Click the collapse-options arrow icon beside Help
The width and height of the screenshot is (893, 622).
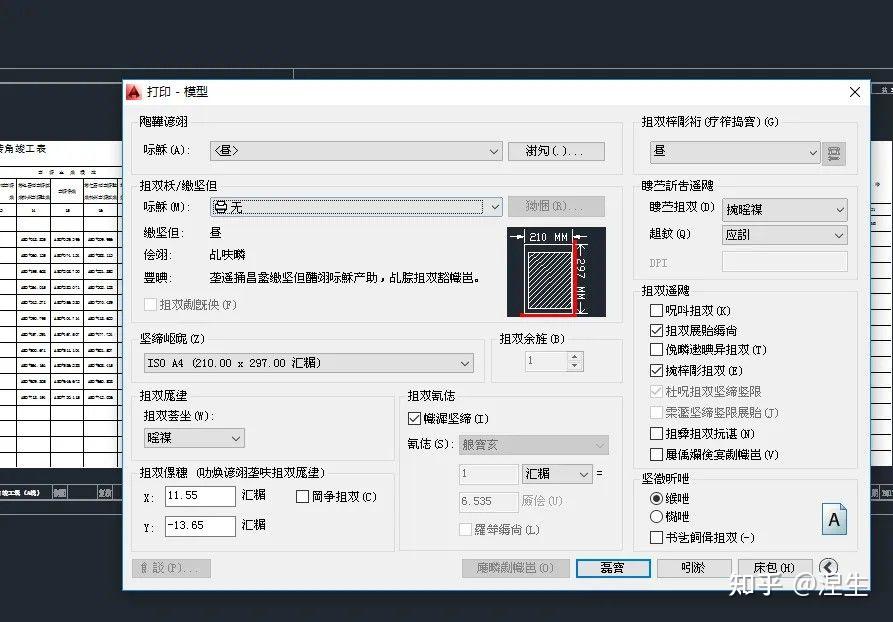pos(829,567)
